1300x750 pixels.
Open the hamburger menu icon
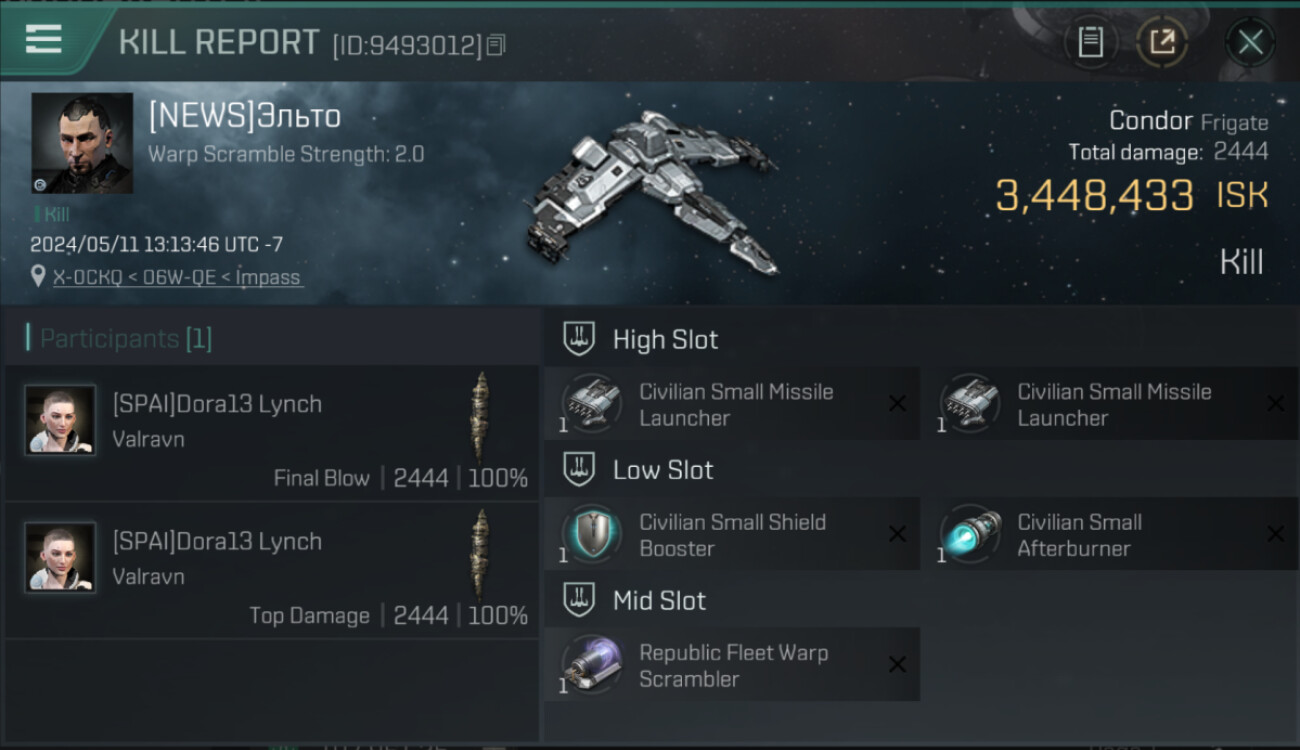coord(44,39)
